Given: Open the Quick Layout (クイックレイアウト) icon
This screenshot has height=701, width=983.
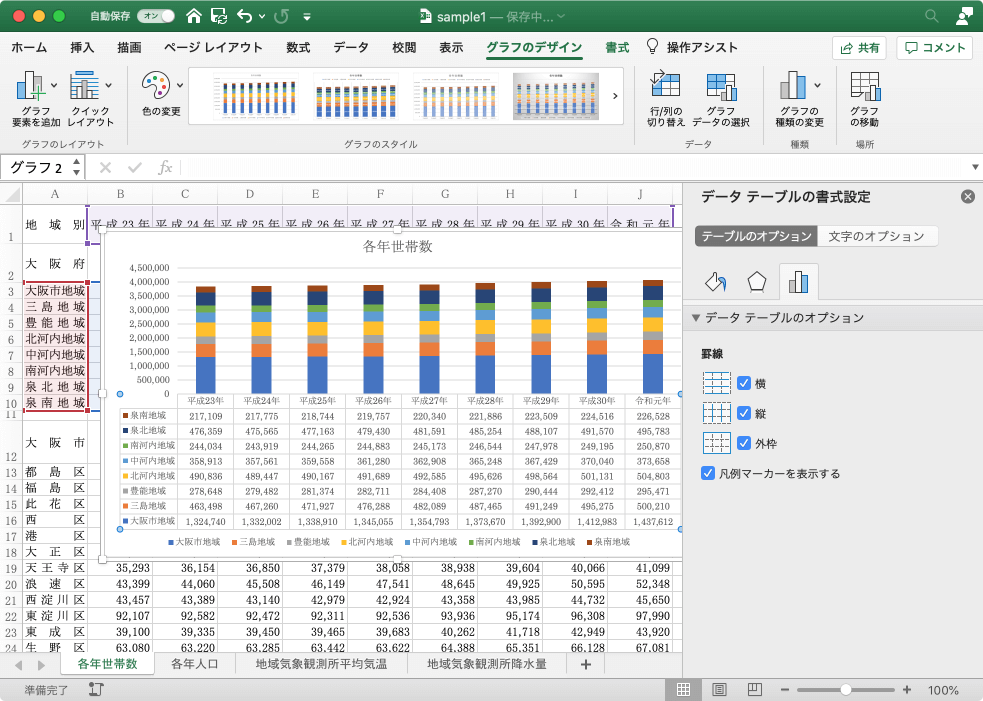Looking at the screenshot, I should pos(86,89).
